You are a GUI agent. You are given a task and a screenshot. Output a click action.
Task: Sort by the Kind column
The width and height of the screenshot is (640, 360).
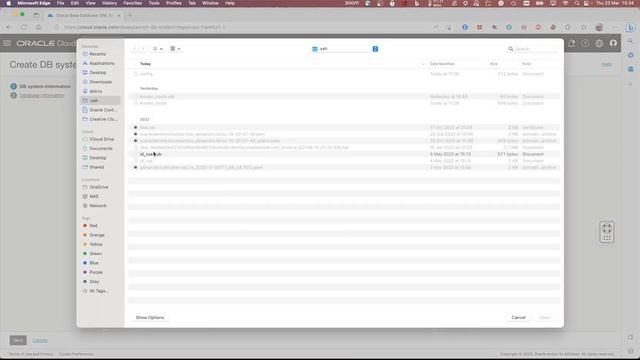pos(527,64)
